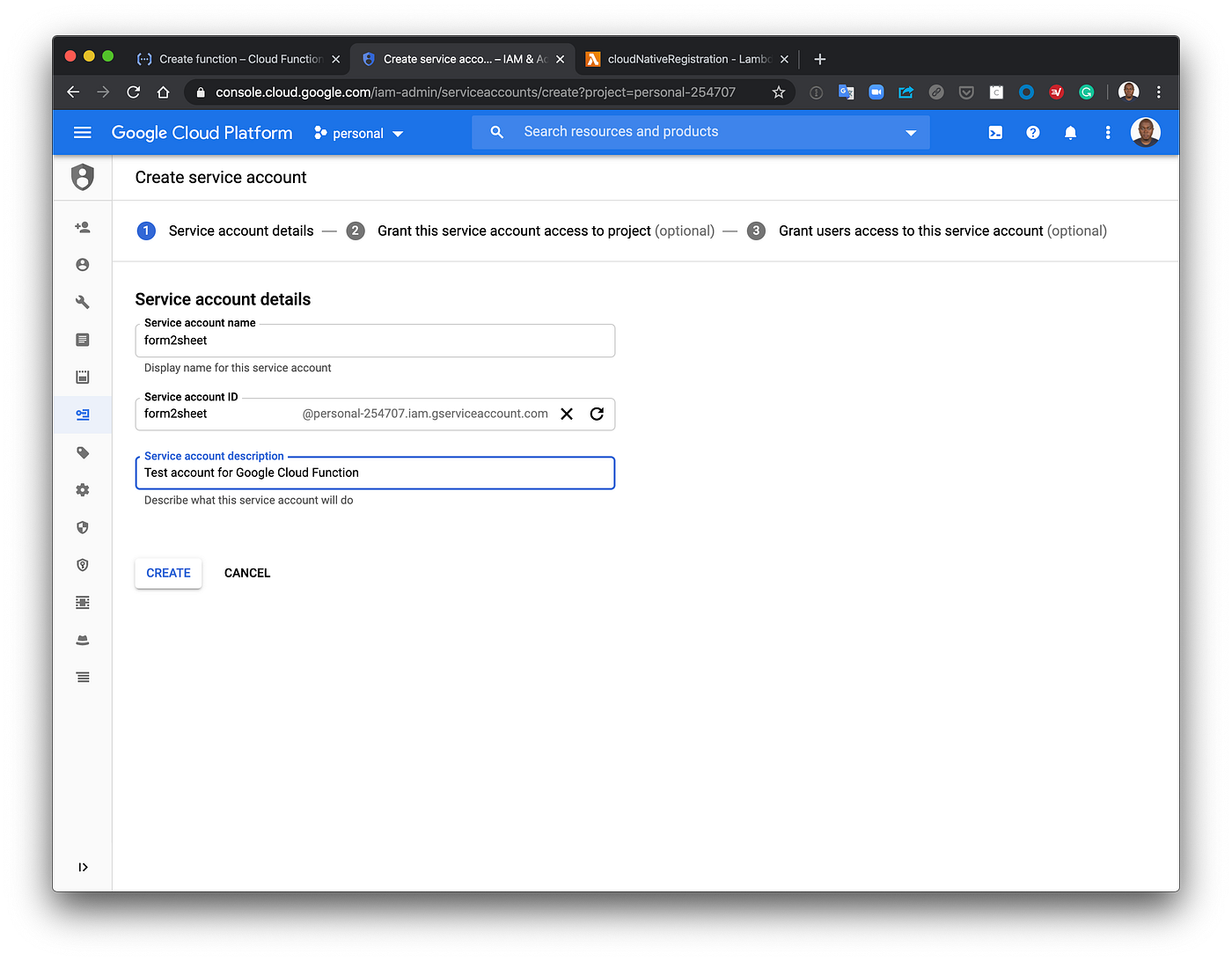Open the Pocket browser extension
Screen dimensions: 1232x961
(x=965, y=92)
